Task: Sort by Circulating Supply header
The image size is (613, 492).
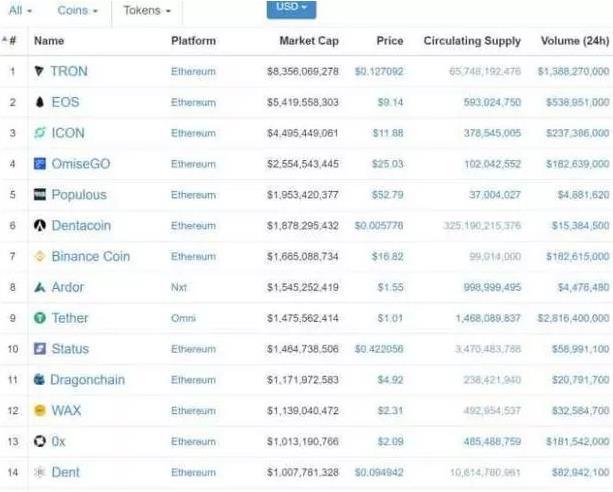Action: click(x=472, y=41)
